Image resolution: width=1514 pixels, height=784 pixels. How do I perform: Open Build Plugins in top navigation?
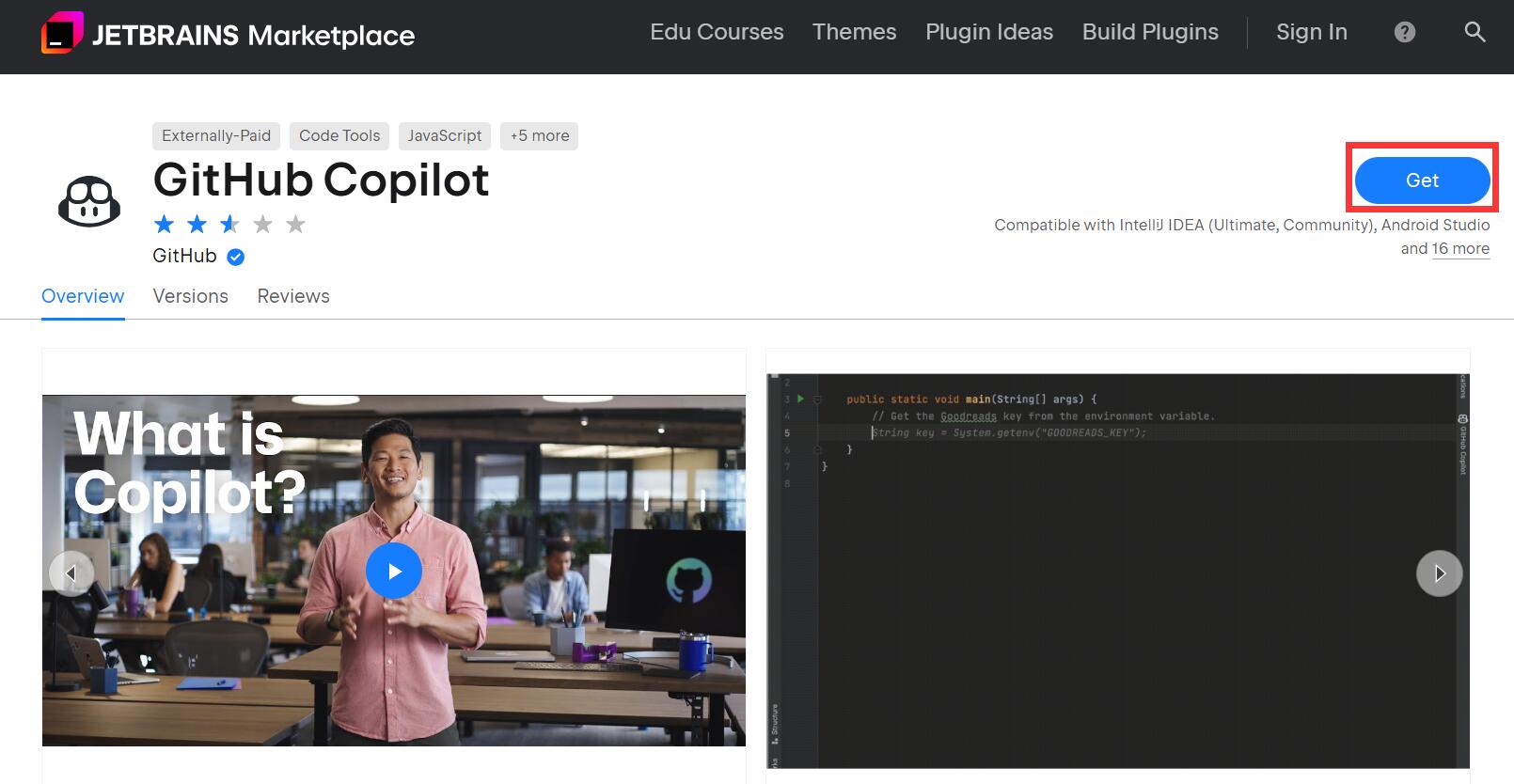click(1150, 32)
